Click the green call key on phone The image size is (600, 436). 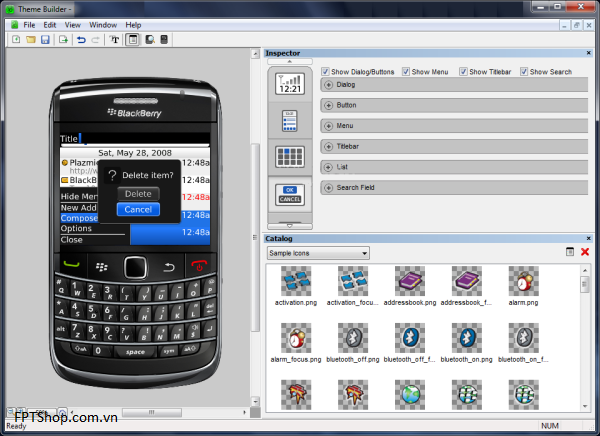coord(72,265)
